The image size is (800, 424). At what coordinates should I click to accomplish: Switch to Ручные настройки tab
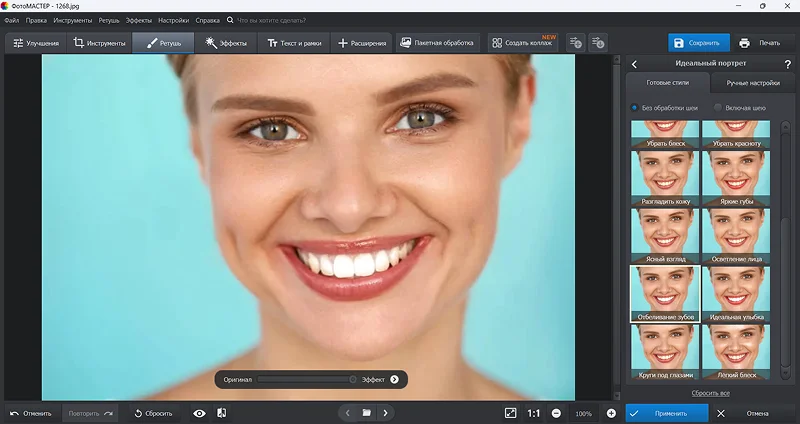[x=753, y=83]
